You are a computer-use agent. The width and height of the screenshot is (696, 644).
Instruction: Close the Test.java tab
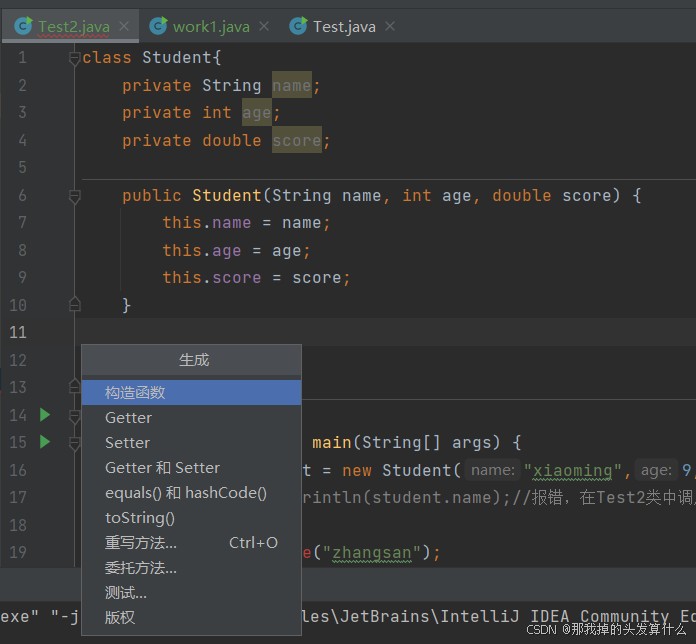[x=390, y=26]
